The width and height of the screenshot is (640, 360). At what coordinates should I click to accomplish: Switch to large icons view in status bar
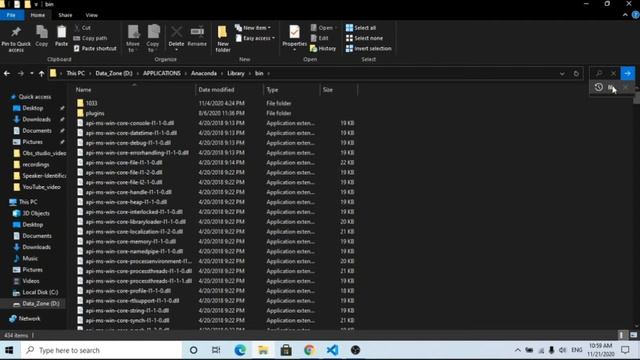(x=633, y=335)
